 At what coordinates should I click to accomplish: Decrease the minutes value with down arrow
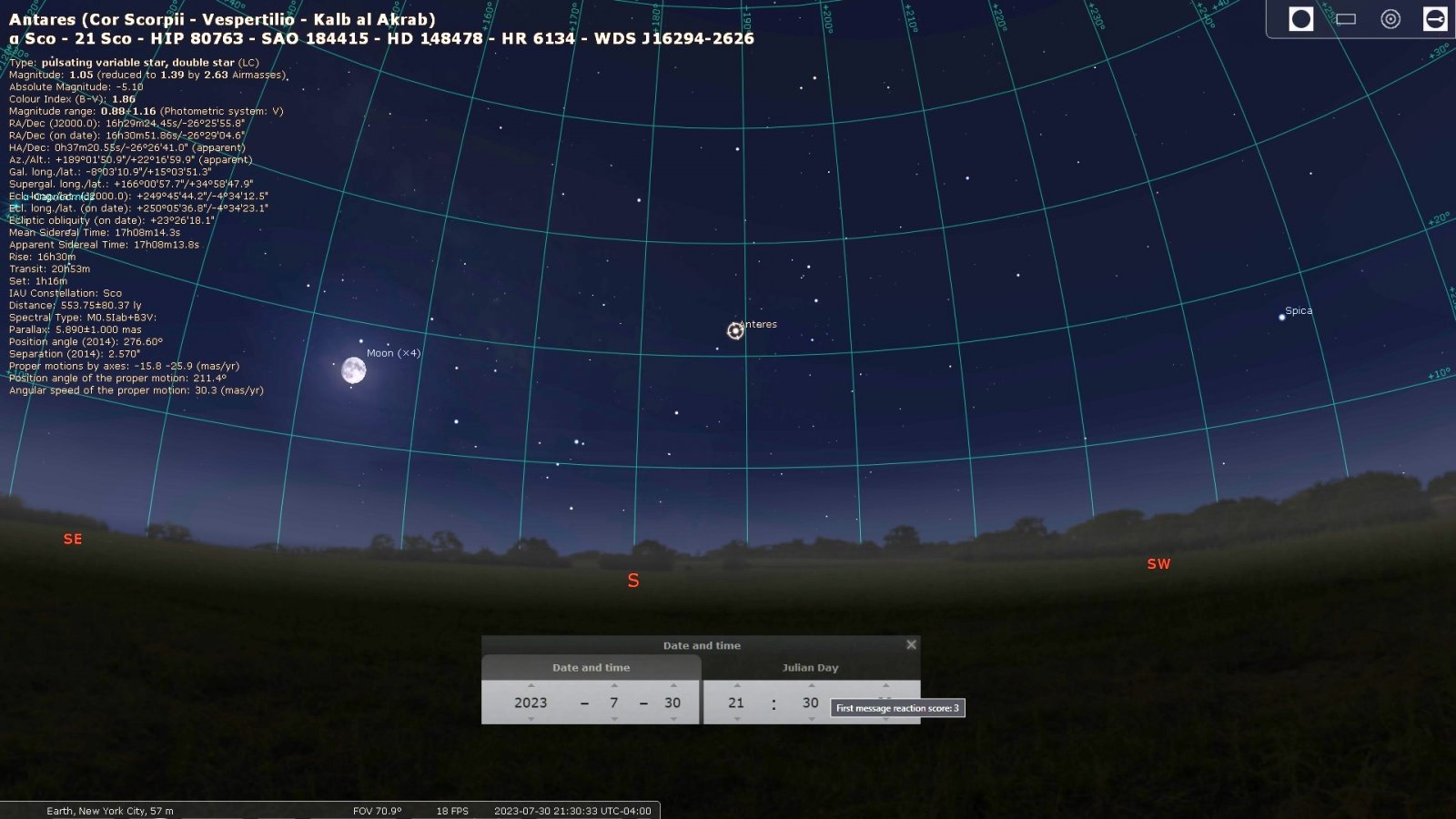tap(810, 719)
